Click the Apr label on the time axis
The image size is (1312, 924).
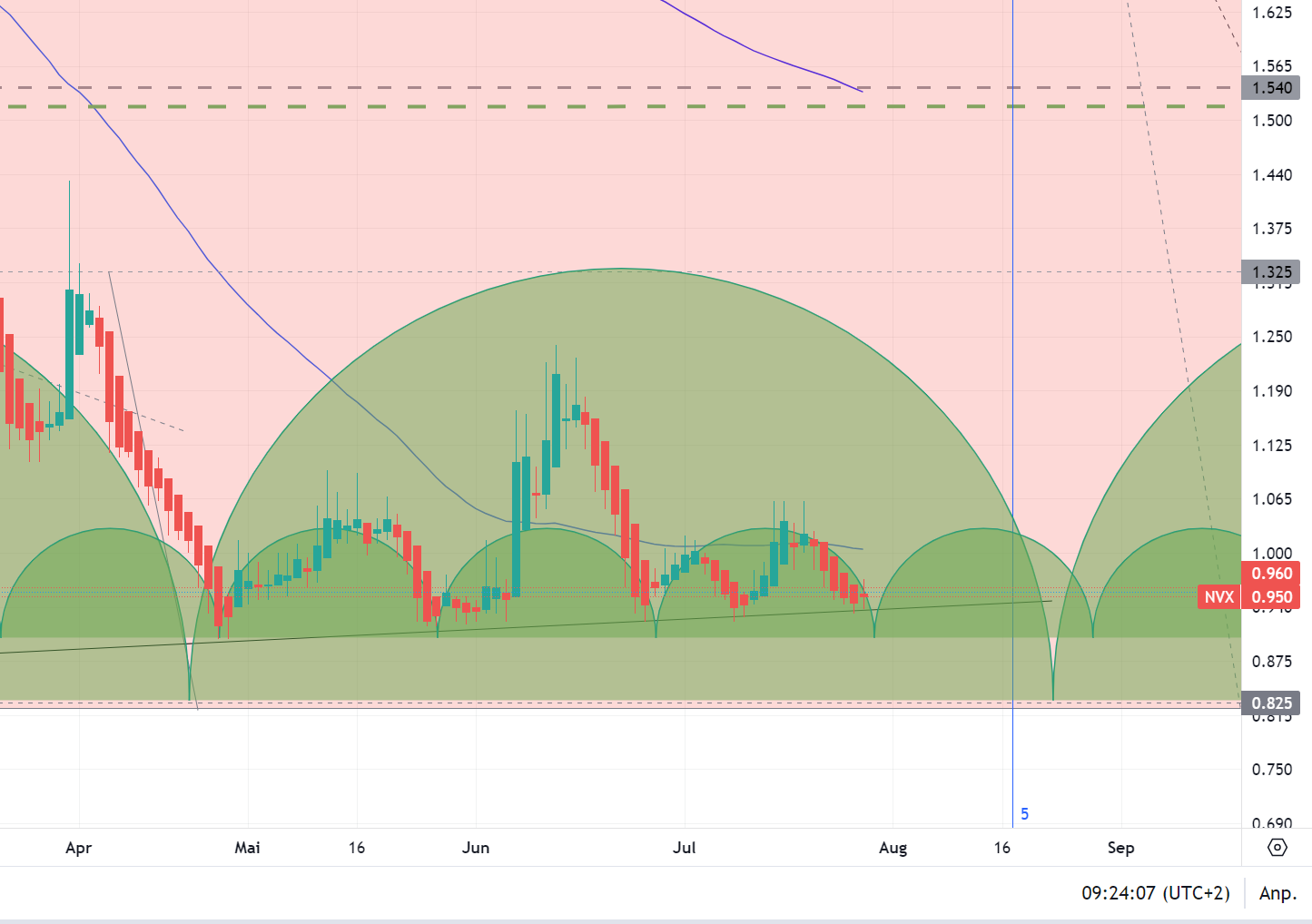coord(78,847)
